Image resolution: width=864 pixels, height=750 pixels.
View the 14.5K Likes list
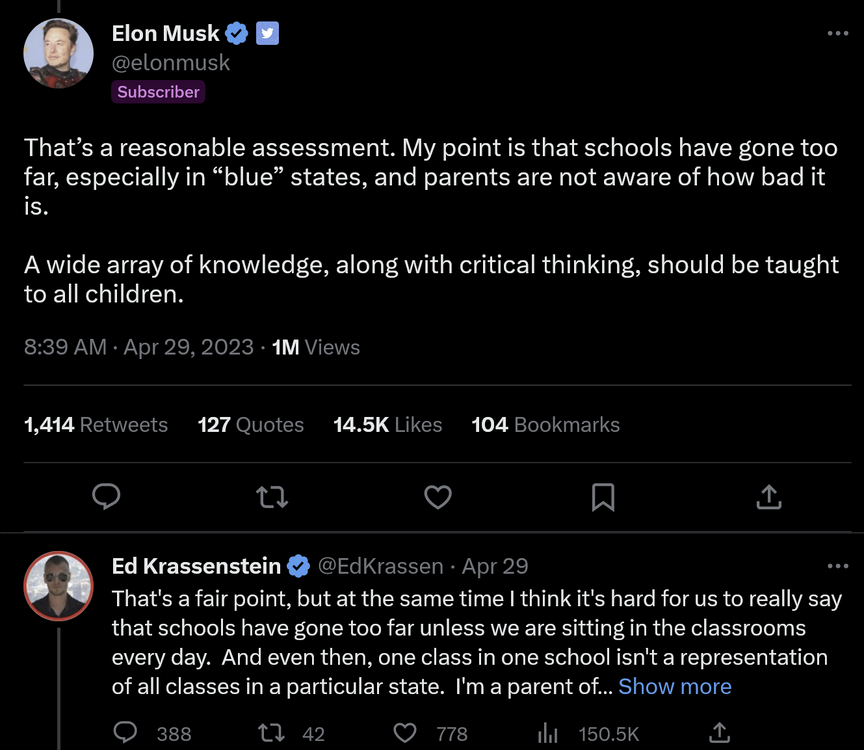387,425
